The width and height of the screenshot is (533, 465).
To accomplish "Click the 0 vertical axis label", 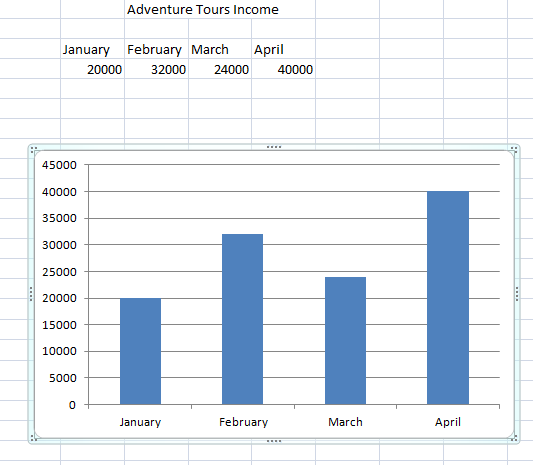I will click(x=72, y=405).
